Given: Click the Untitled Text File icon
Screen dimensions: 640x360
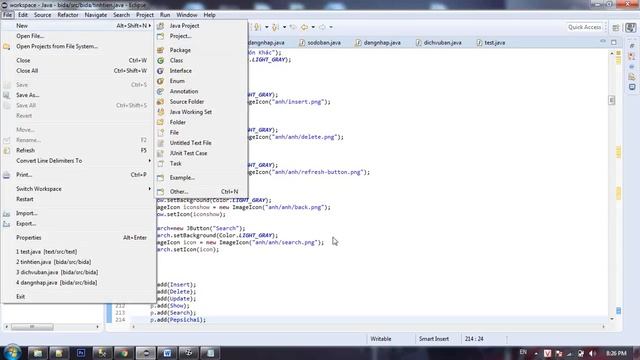Looking at the screenshot, I should click(160, 143).
